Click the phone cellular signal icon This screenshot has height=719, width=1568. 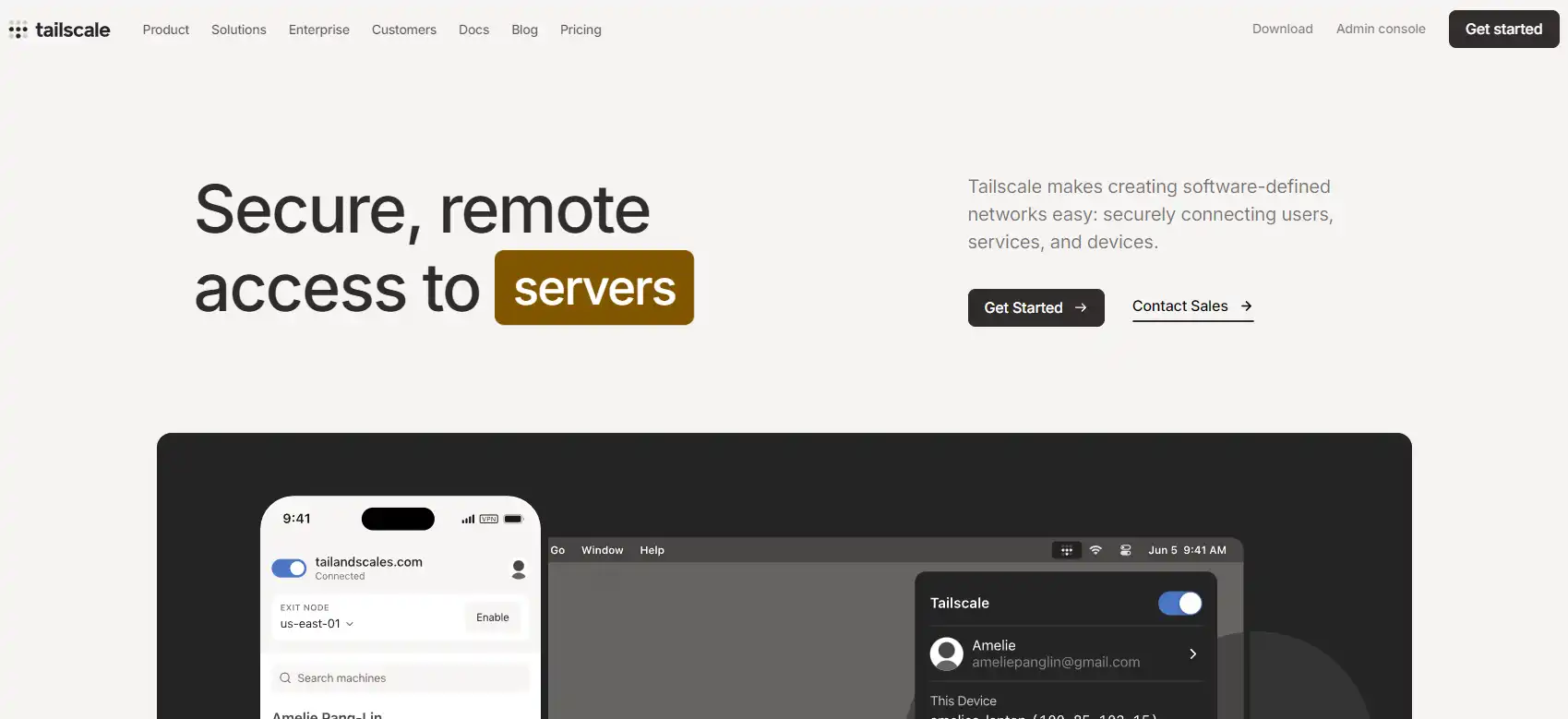click(x=468, y=520)
